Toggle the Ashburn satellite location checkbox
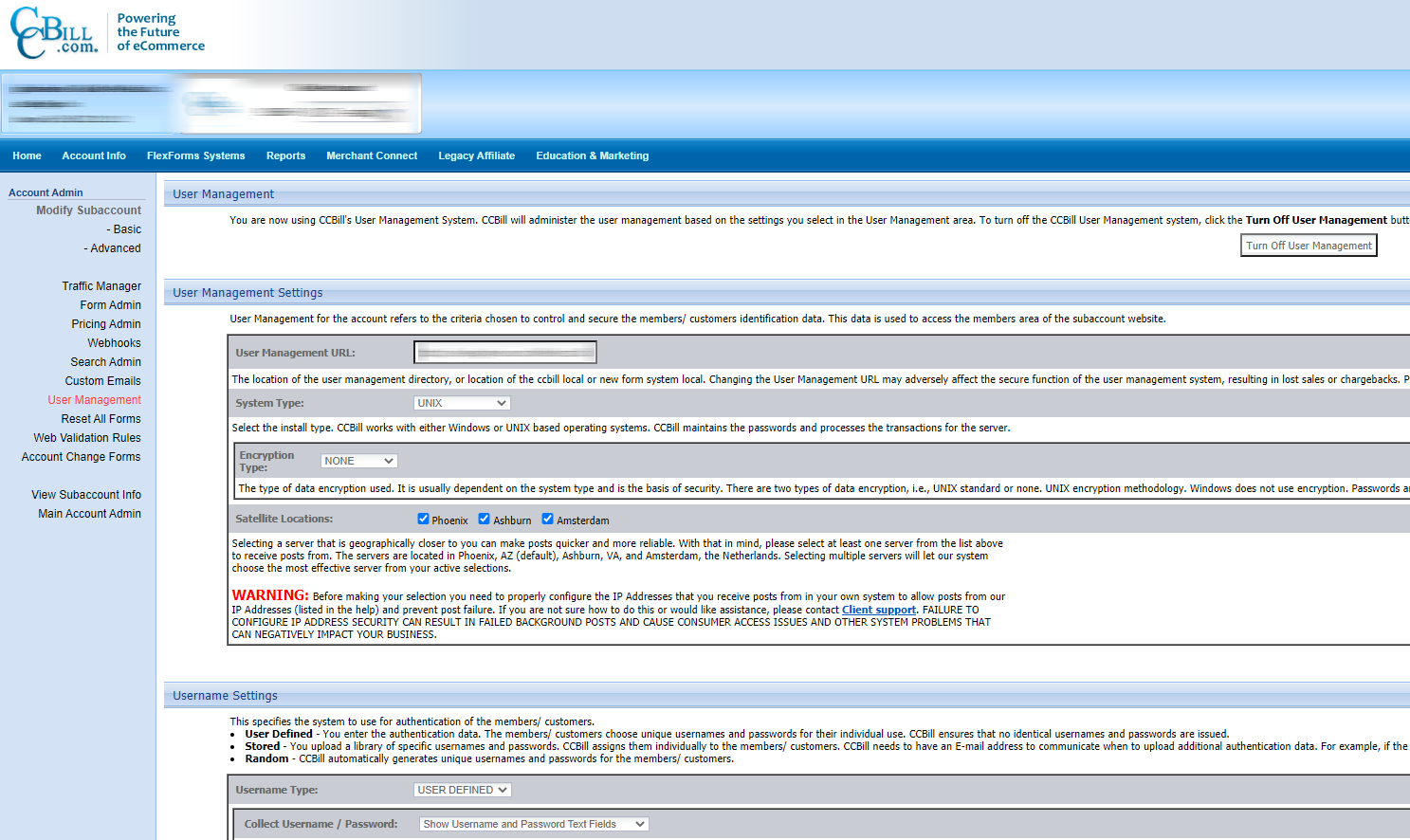 pos(484,519)
